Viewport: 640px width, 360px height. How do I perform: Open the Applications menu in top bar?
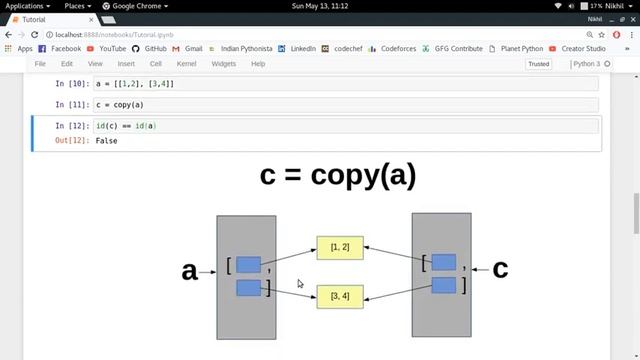coord(27,6)
